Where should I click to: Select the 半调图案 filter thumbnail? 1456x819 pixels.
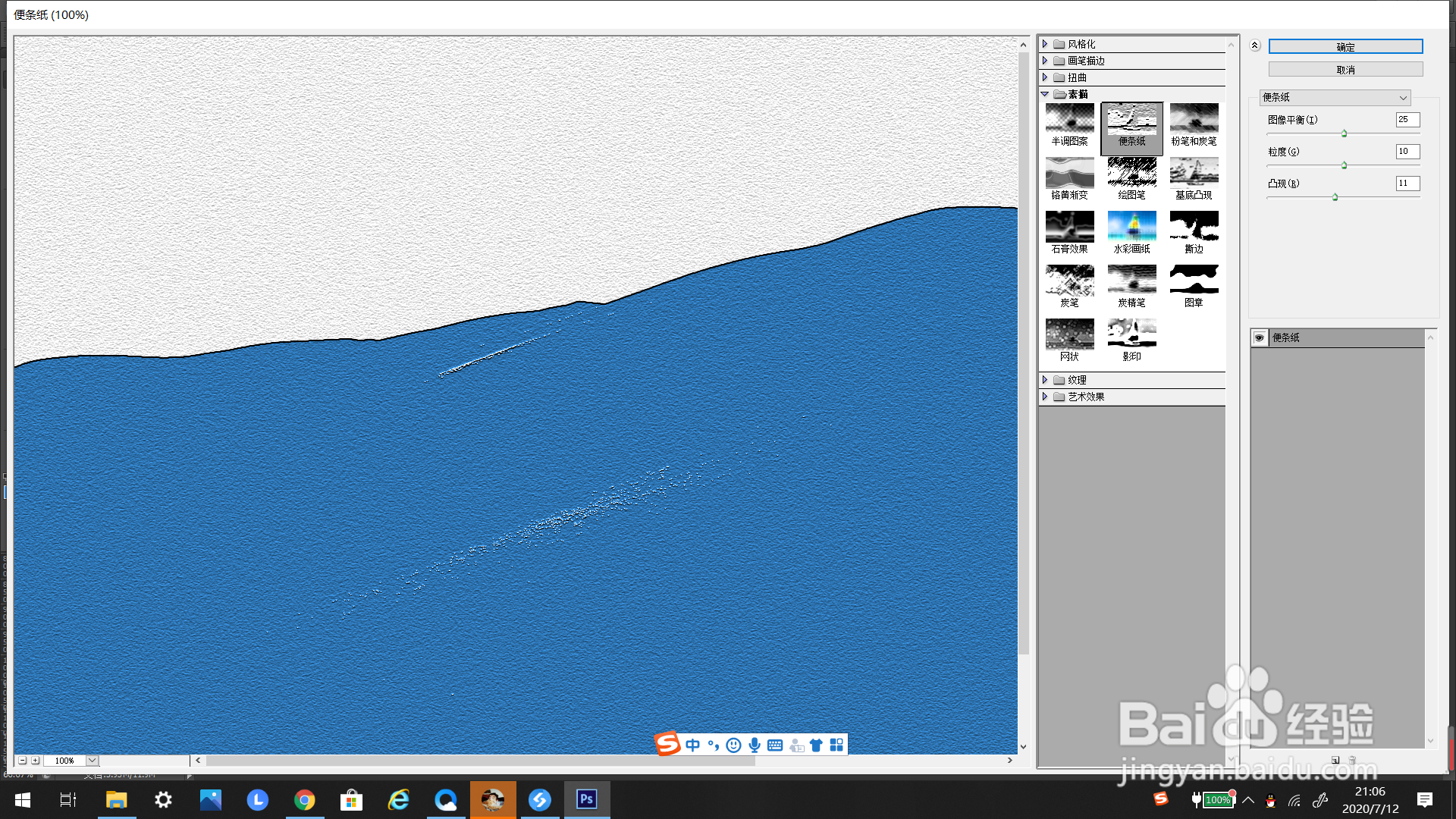(x=1069, y=119)
